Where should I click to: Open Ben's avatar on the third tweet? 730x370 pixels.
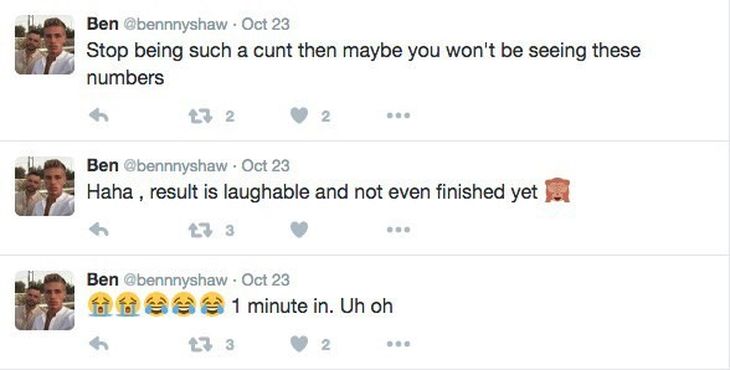point(45,301)
